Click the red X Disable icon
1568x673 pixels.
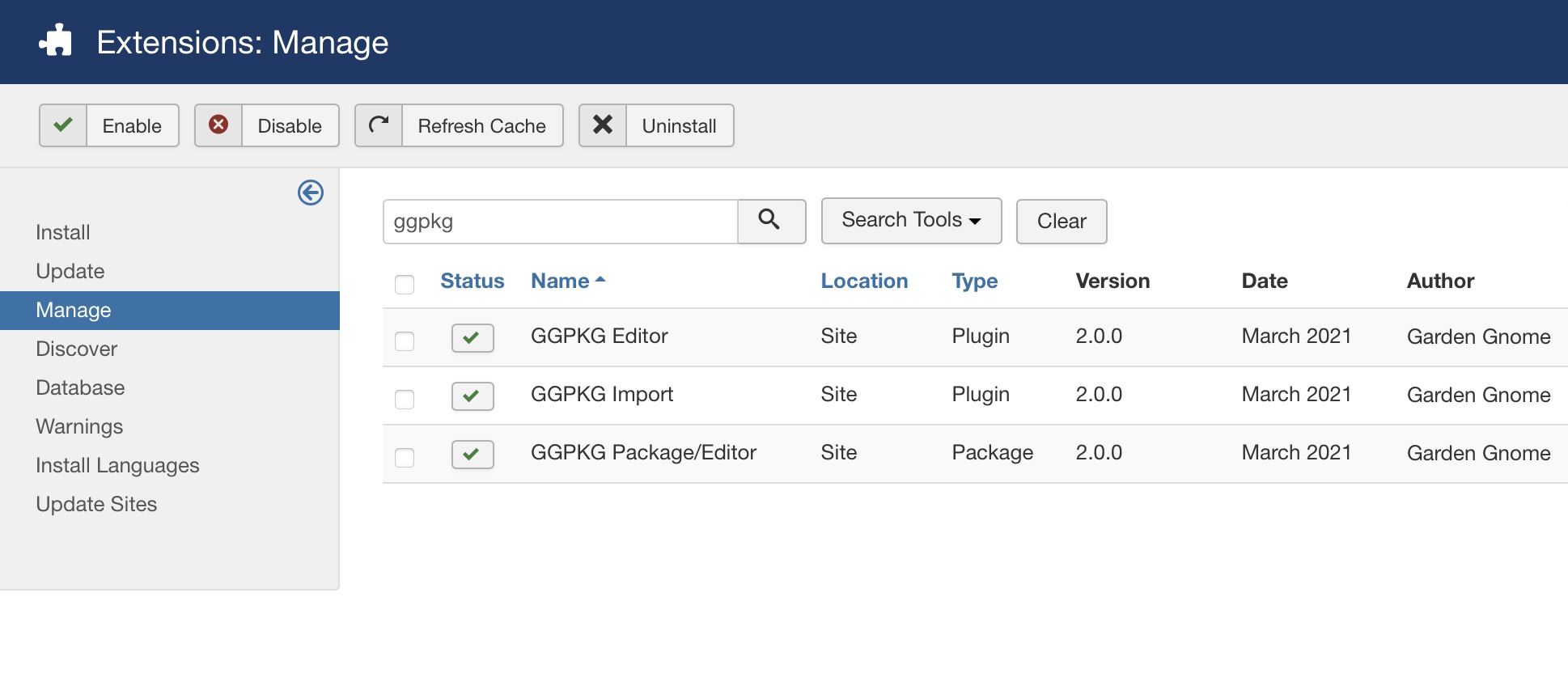click(x=218, y=125)
